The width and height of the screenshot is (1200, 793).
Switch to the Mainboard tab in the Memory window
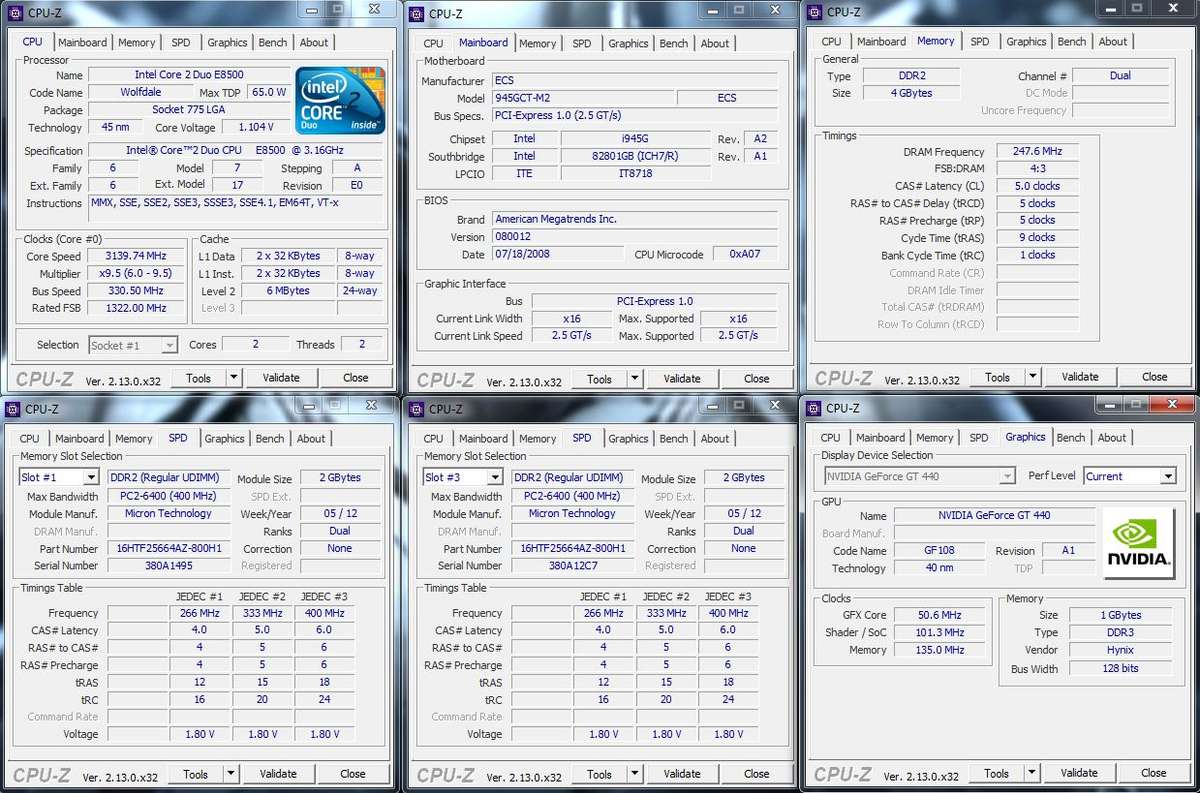[x=881, y=41]
